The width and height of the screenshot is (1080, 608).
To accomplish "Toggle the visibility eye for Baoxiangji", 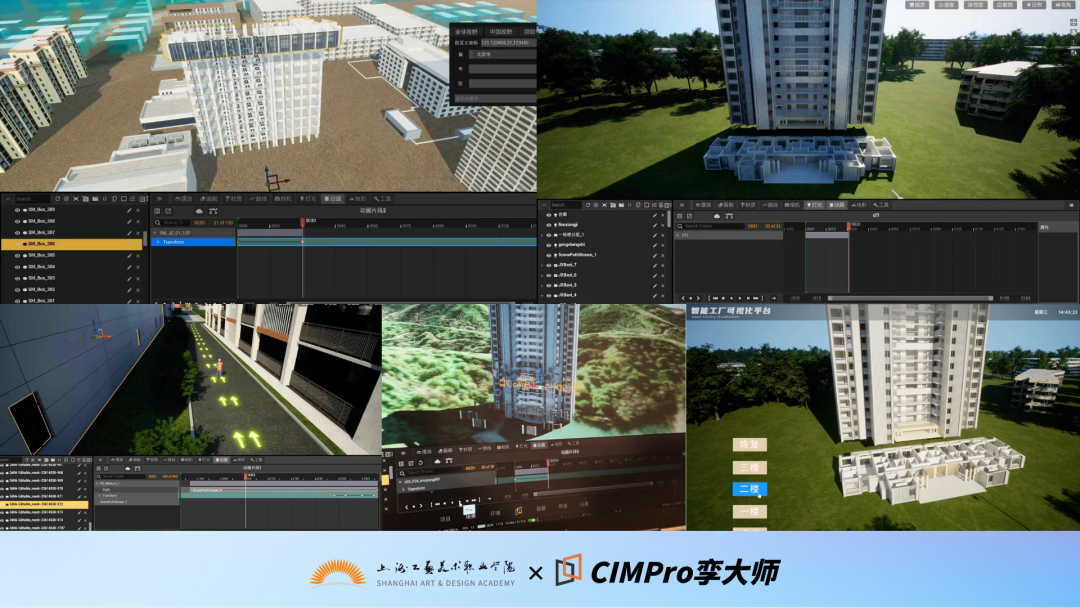I will 549,224.
